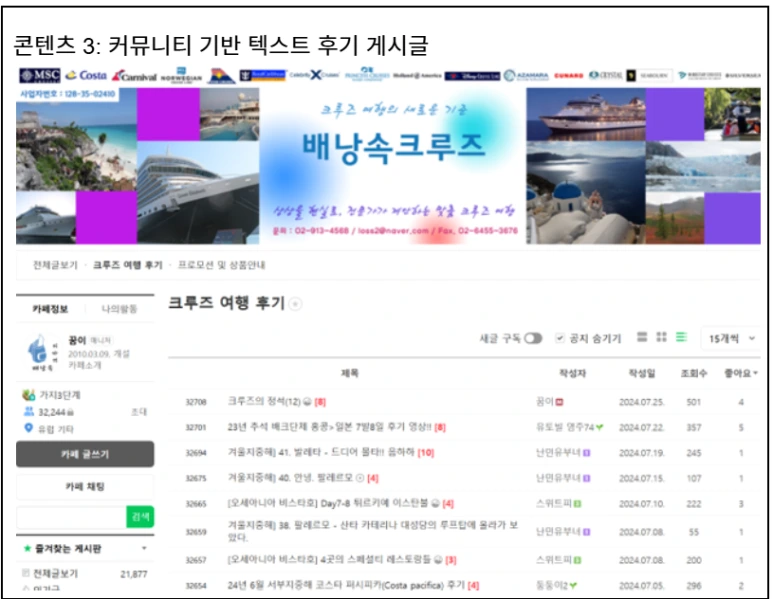Open 전체글보기 board in sidebar
The height and width of the screenshot is (599, 773).
pyautogui.click(x=55, y=573)
